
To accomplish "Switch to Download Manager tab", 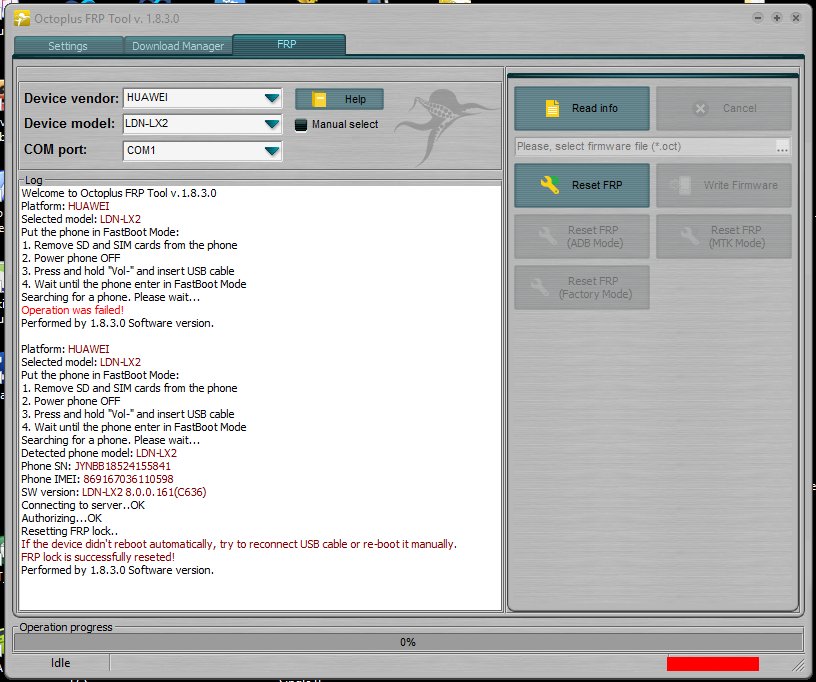I will tap(178, 46).
